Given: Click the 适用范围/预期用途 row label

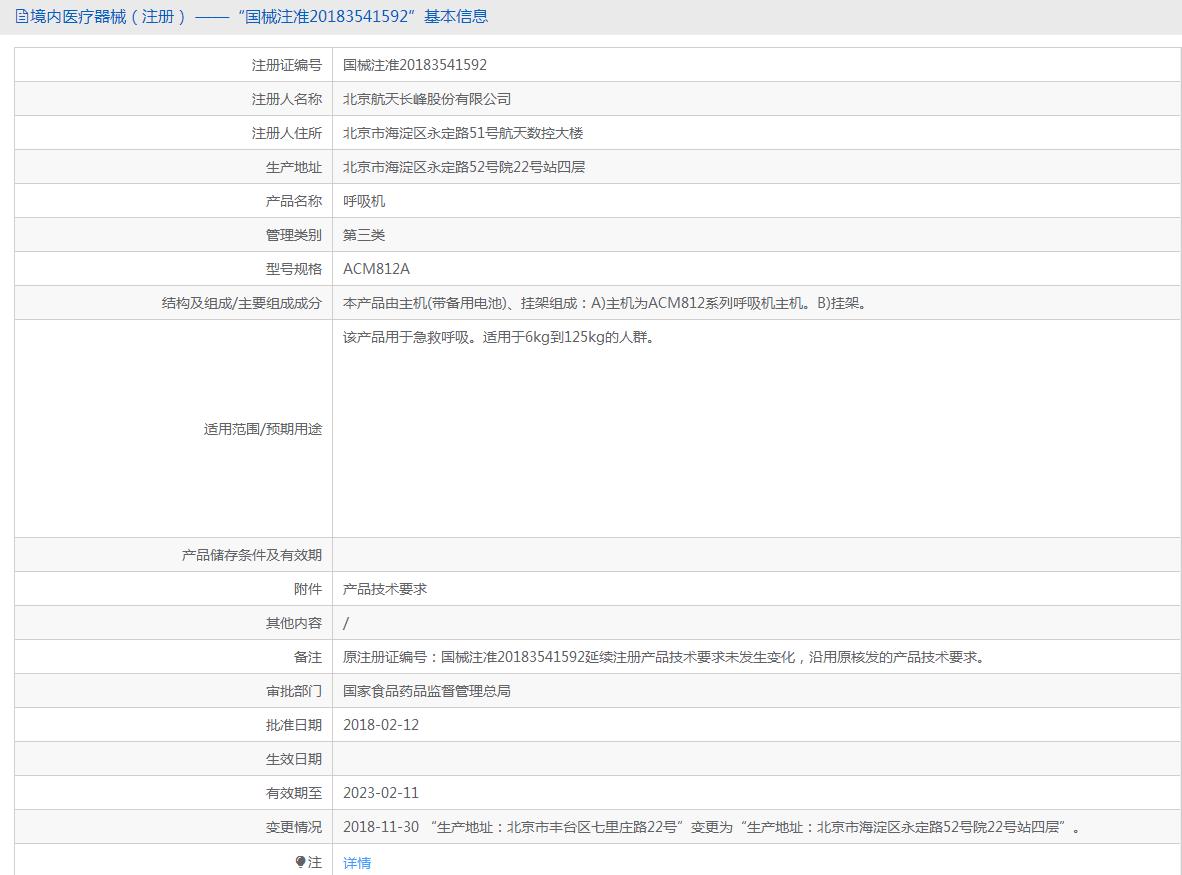Looking at the screenshot, I should 262,429.
